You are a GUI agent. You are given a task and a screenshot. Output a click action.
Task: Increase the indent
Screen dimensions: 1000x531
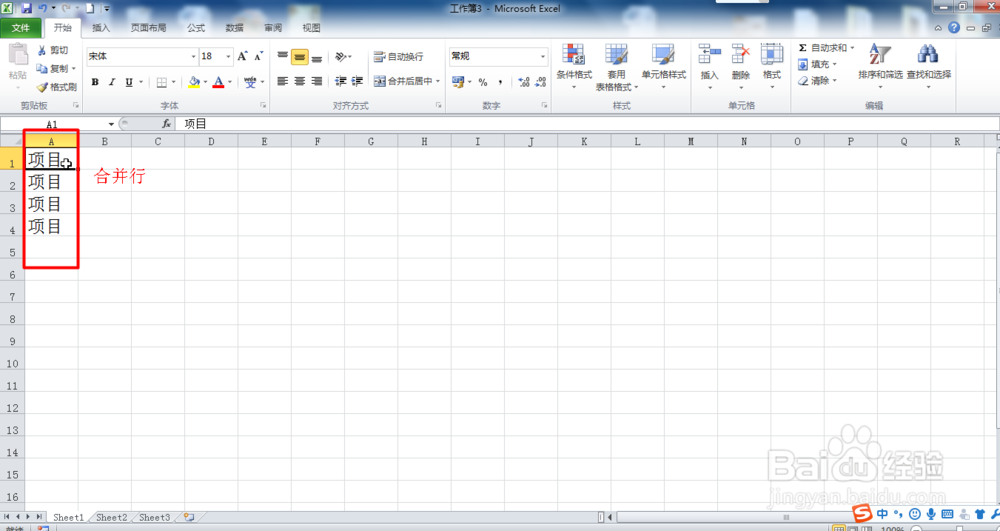point(357,81)
